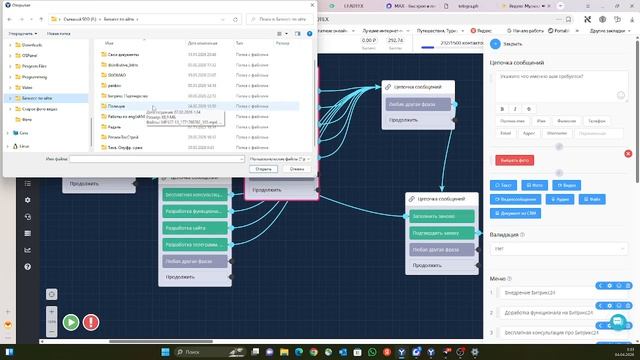The image size is (640, 360).
Task: Open bot settings gear in dark sidebar
Action: pos(27,200)
